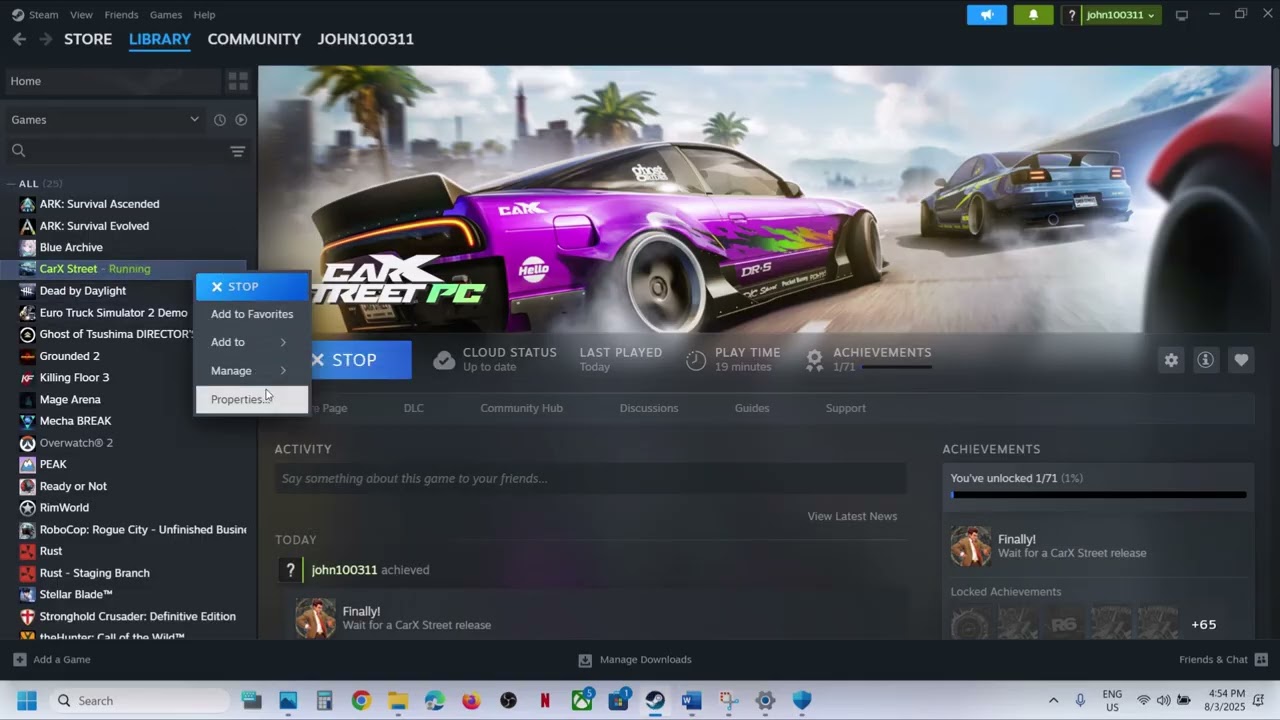Viewport: 1280px width, 720px height.
Task: Click the recent activity clock filter icon
Action: [x=219, y=120]
